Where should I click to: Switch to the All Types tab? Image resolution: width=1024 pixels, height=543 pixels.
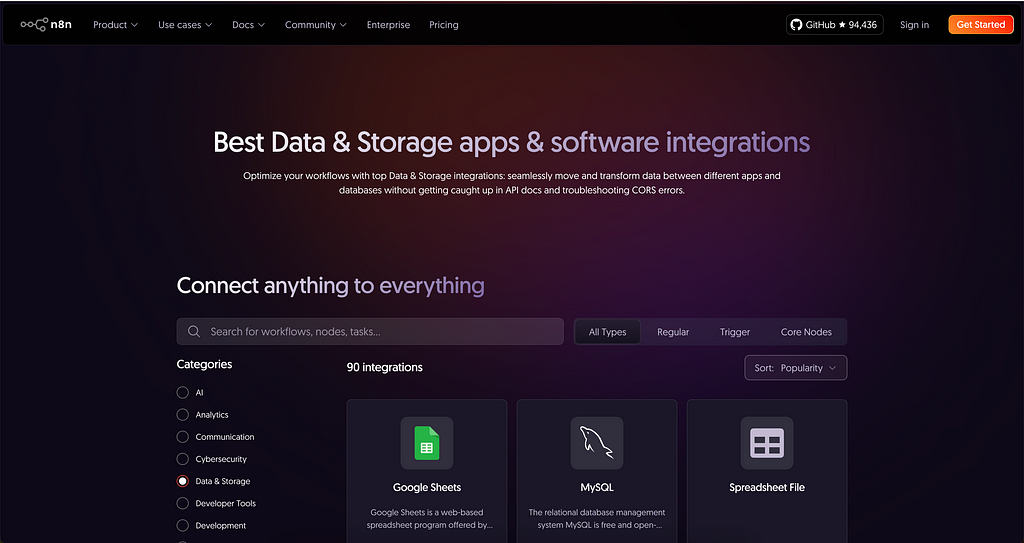click(607, 332)
